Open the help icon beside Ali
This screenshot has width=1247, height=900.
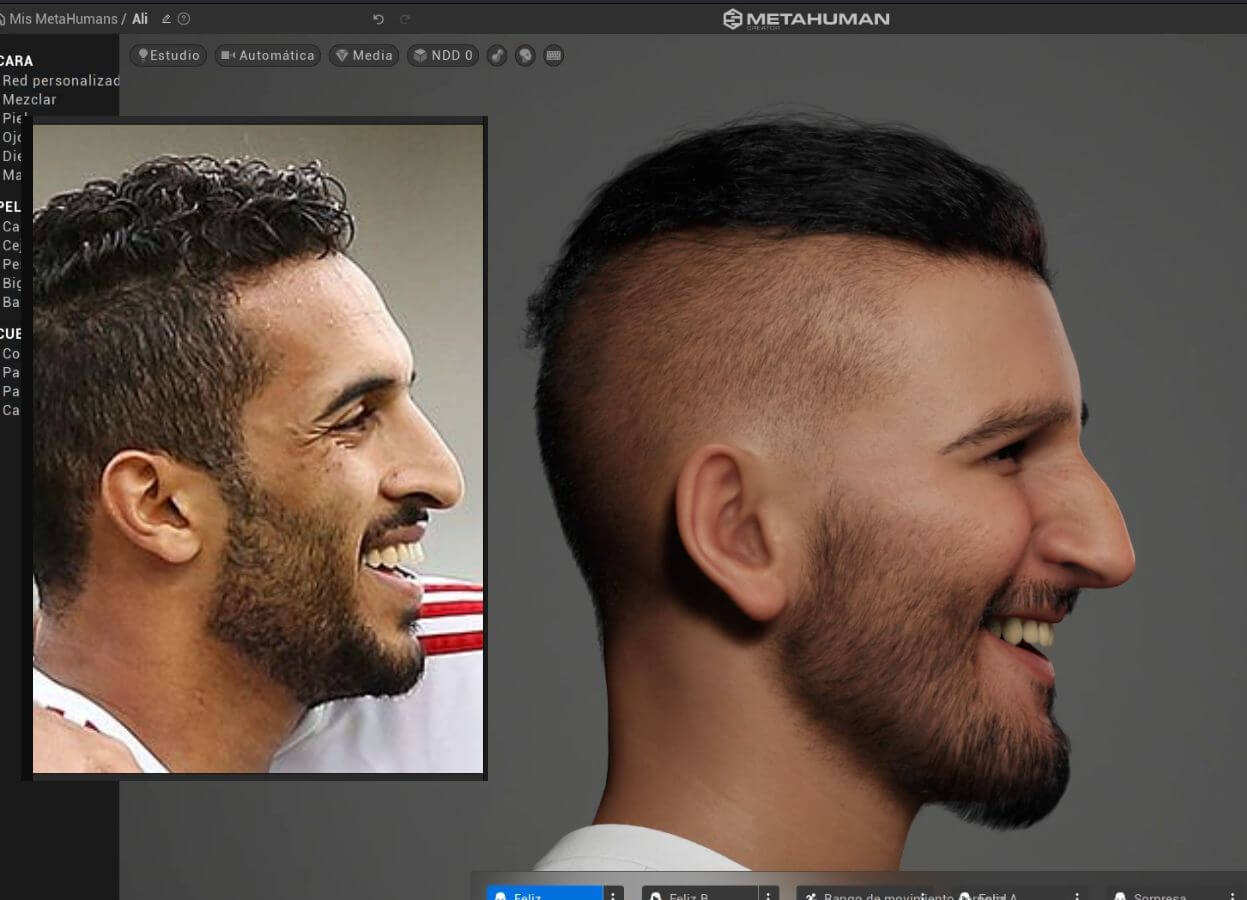(184, 19)
